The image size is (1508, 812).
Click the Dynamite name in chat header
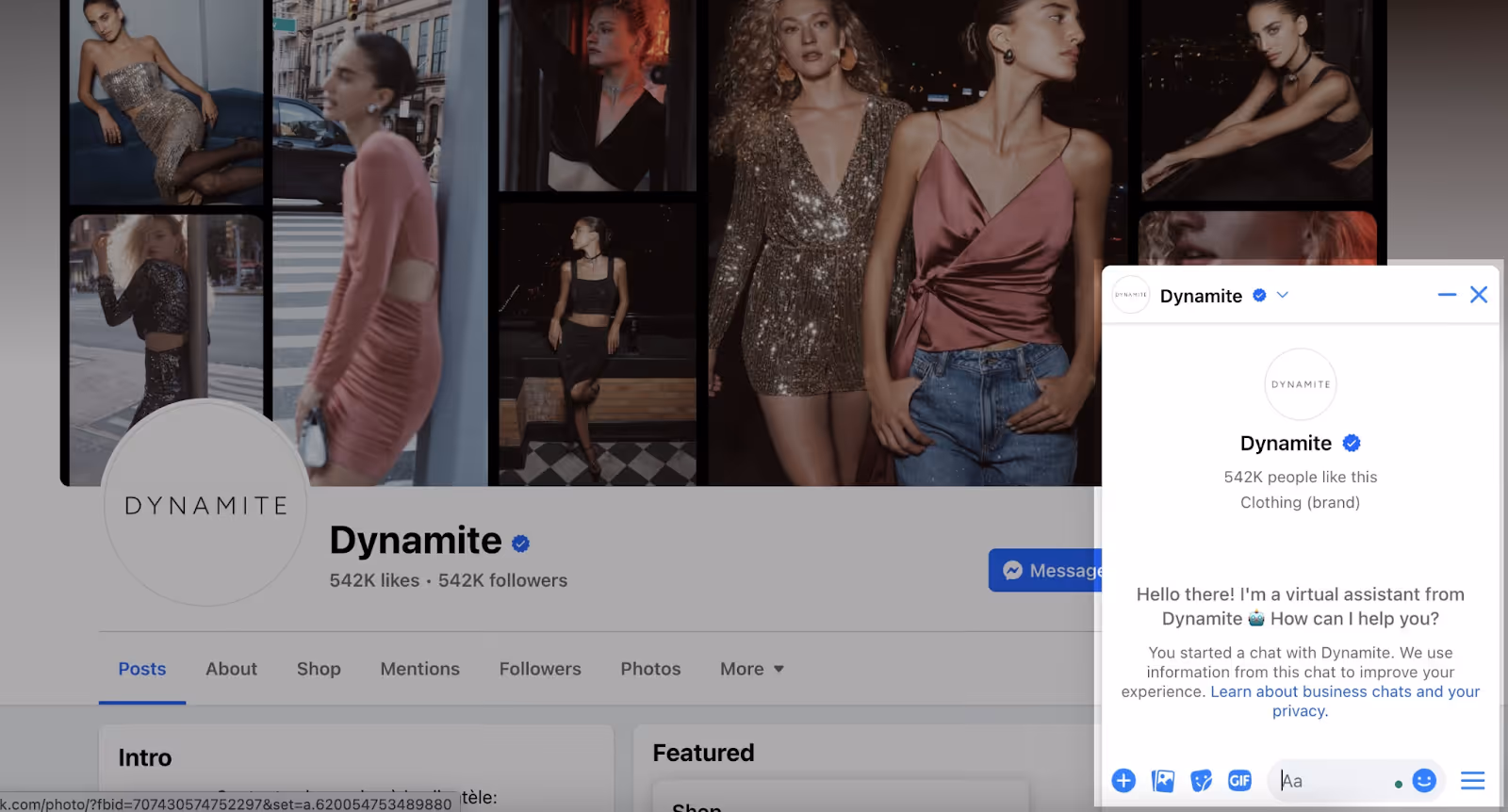(x=1201, y=296)
